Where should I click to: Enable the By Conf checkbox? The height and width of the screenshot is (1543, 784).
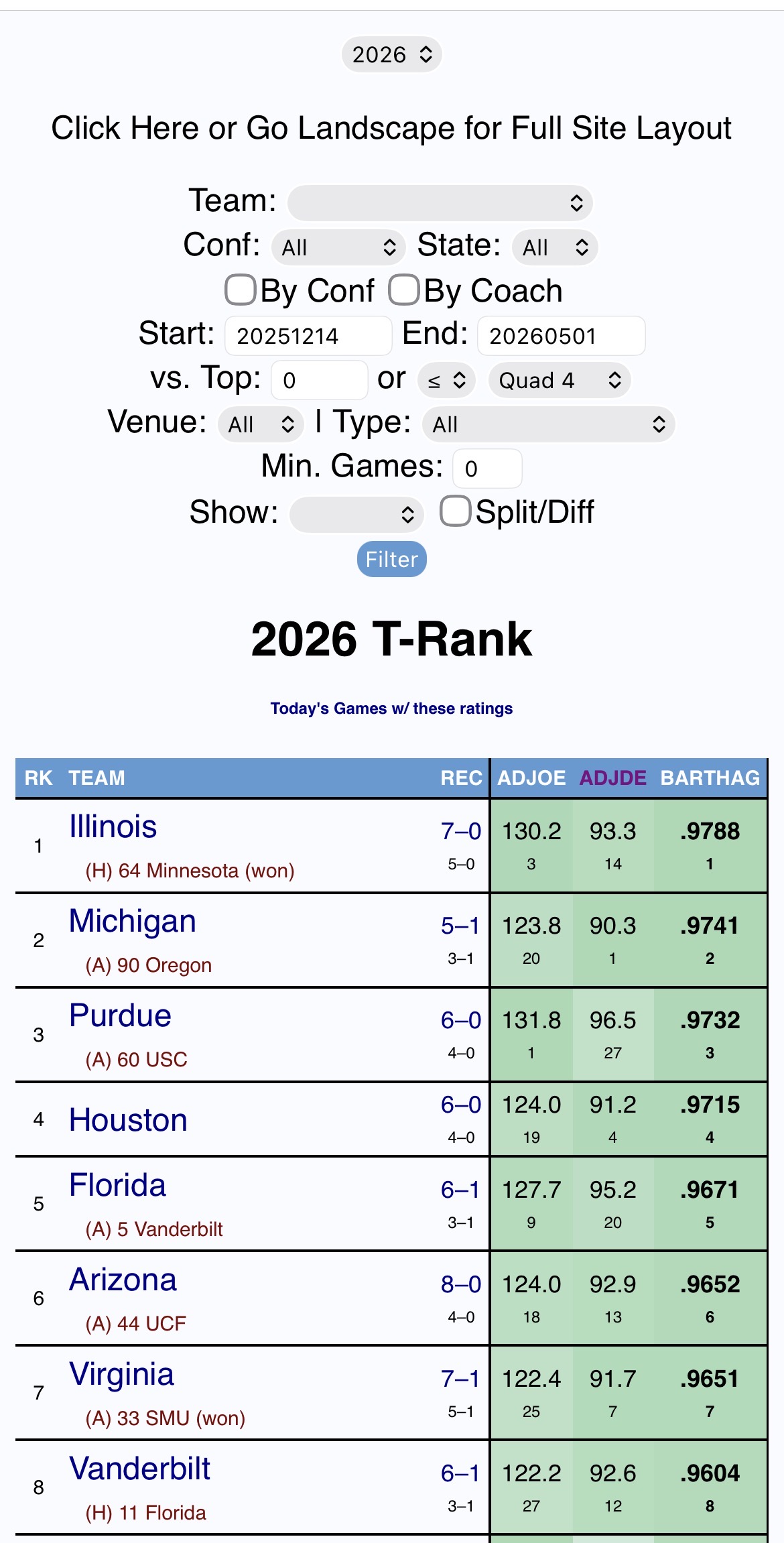tap(241, 290)
